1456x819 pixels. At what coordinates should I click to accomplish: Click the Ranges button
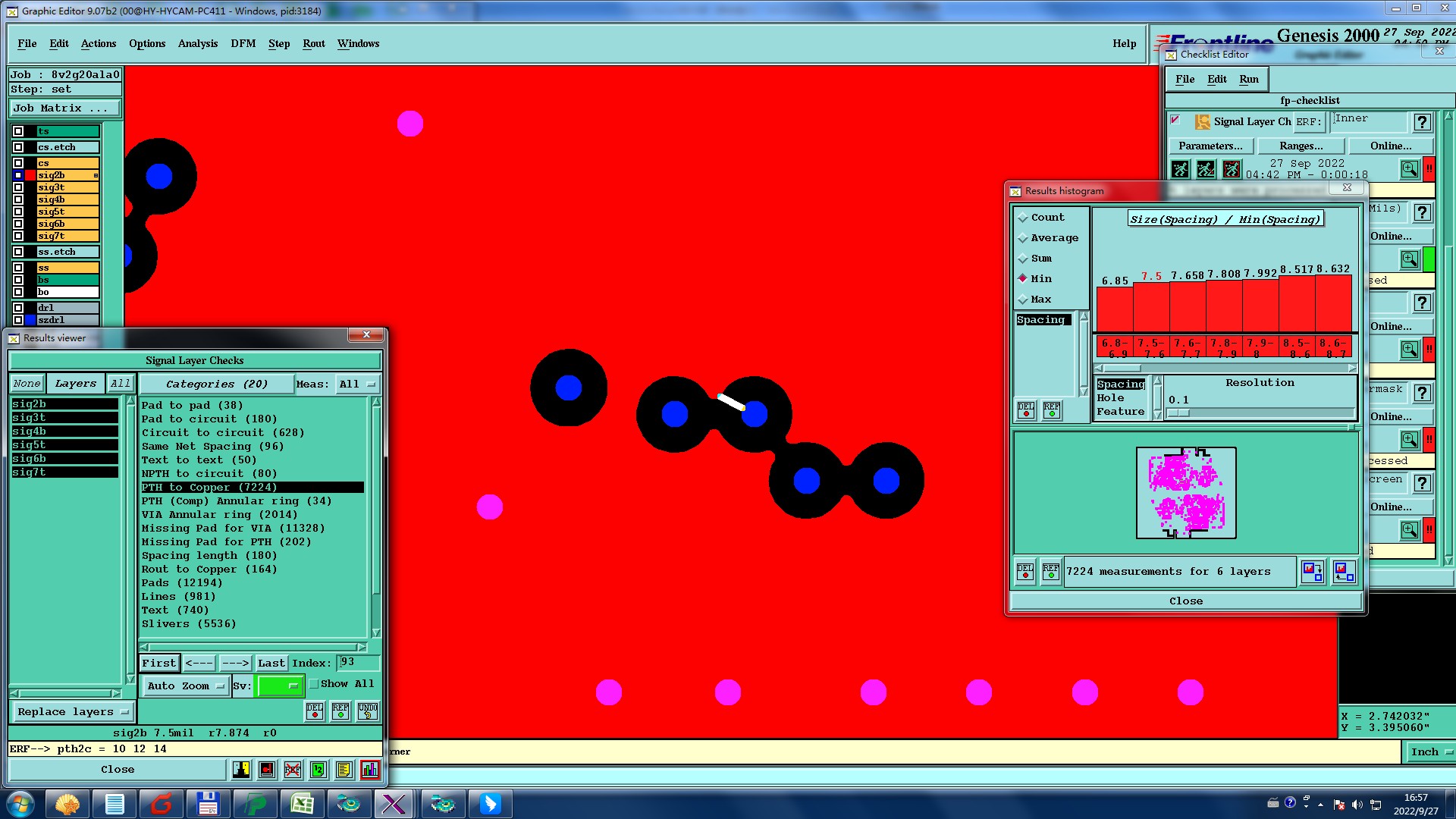pyautogui.click(x=1301, y=146)
